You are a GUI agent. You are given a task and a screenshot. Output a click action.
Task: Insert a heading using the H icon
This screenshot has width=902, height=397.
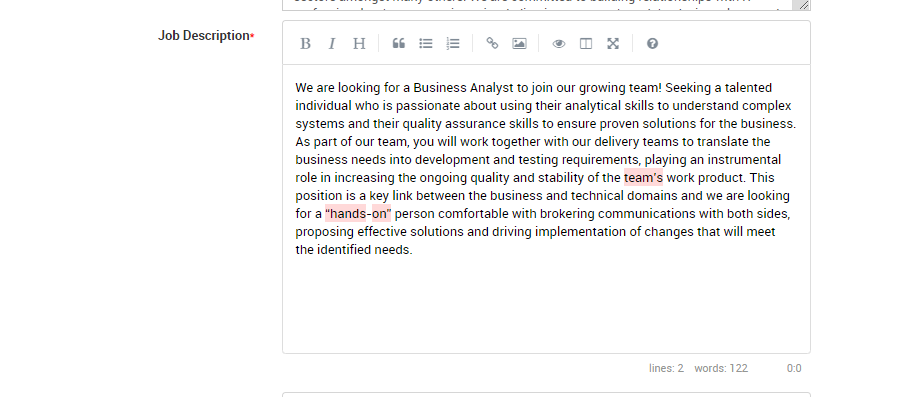click(359, 44)
